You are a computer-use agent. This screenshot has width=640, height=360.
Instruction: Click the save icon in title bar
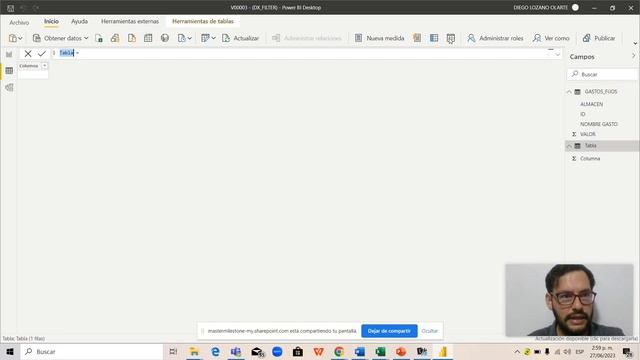(11, 8)
